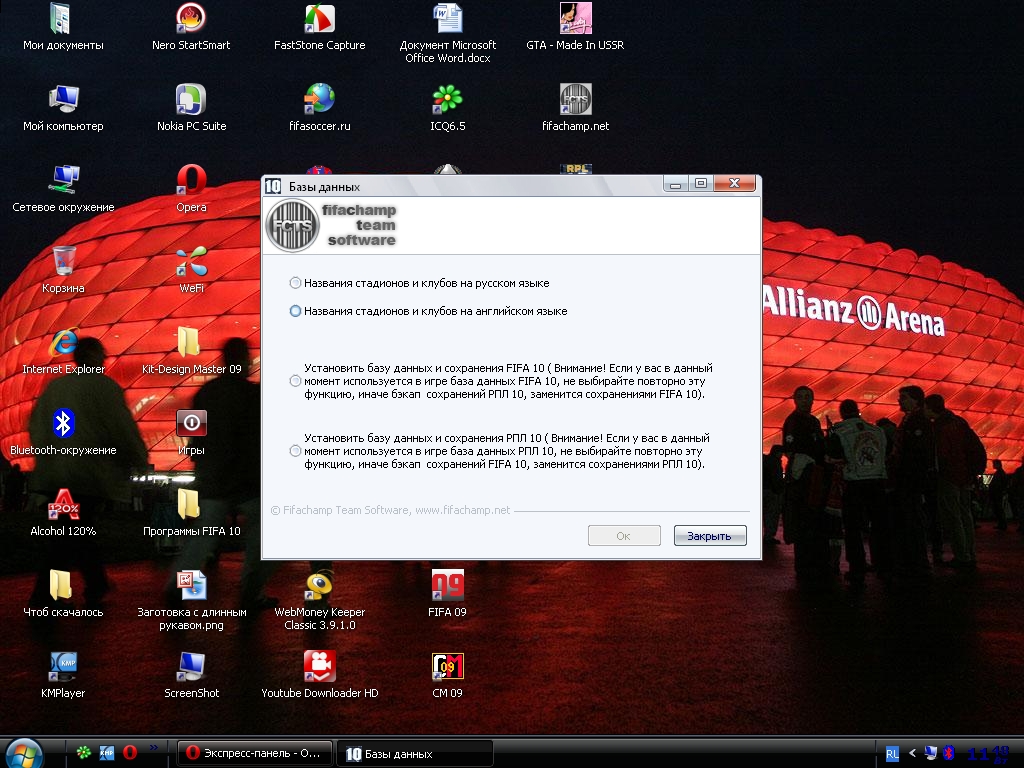This screenshot has width=1024, height=768.
Task: Open Чтоб скачалось folder
Action: 63,594
